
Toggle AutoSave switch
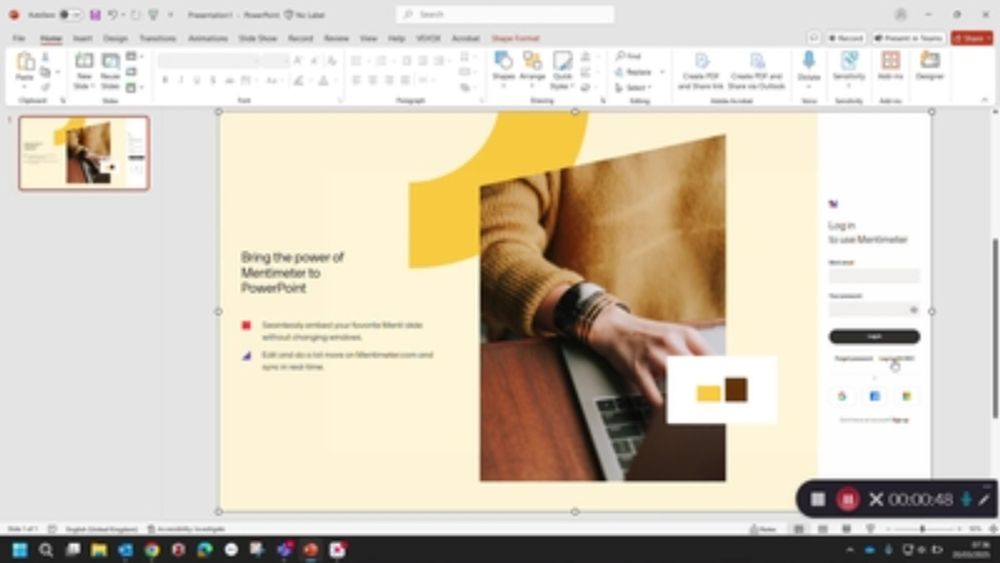pyautogui.click(x=70, y=15)
